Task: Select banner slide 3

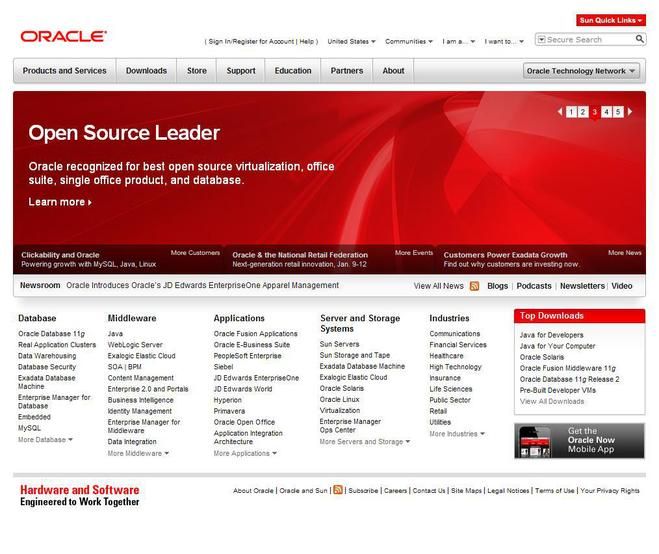Action: coord(594,112)
